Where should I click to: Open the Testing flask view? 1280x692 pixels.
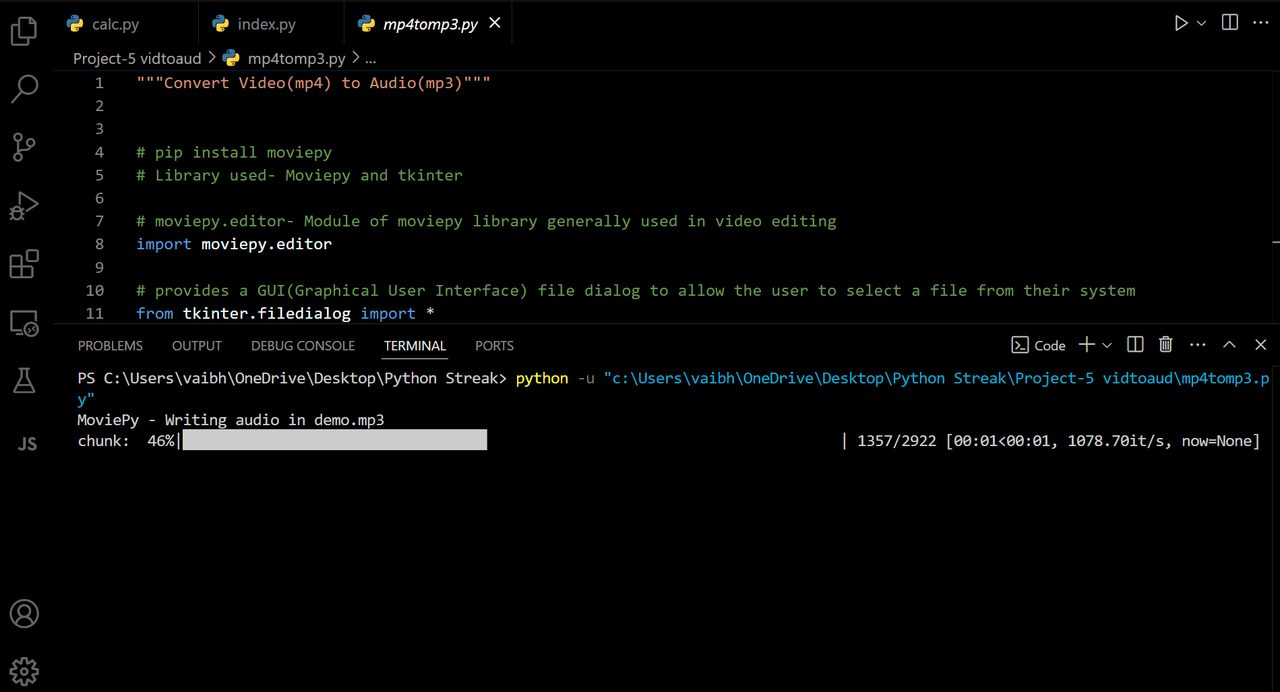(24, 380)
